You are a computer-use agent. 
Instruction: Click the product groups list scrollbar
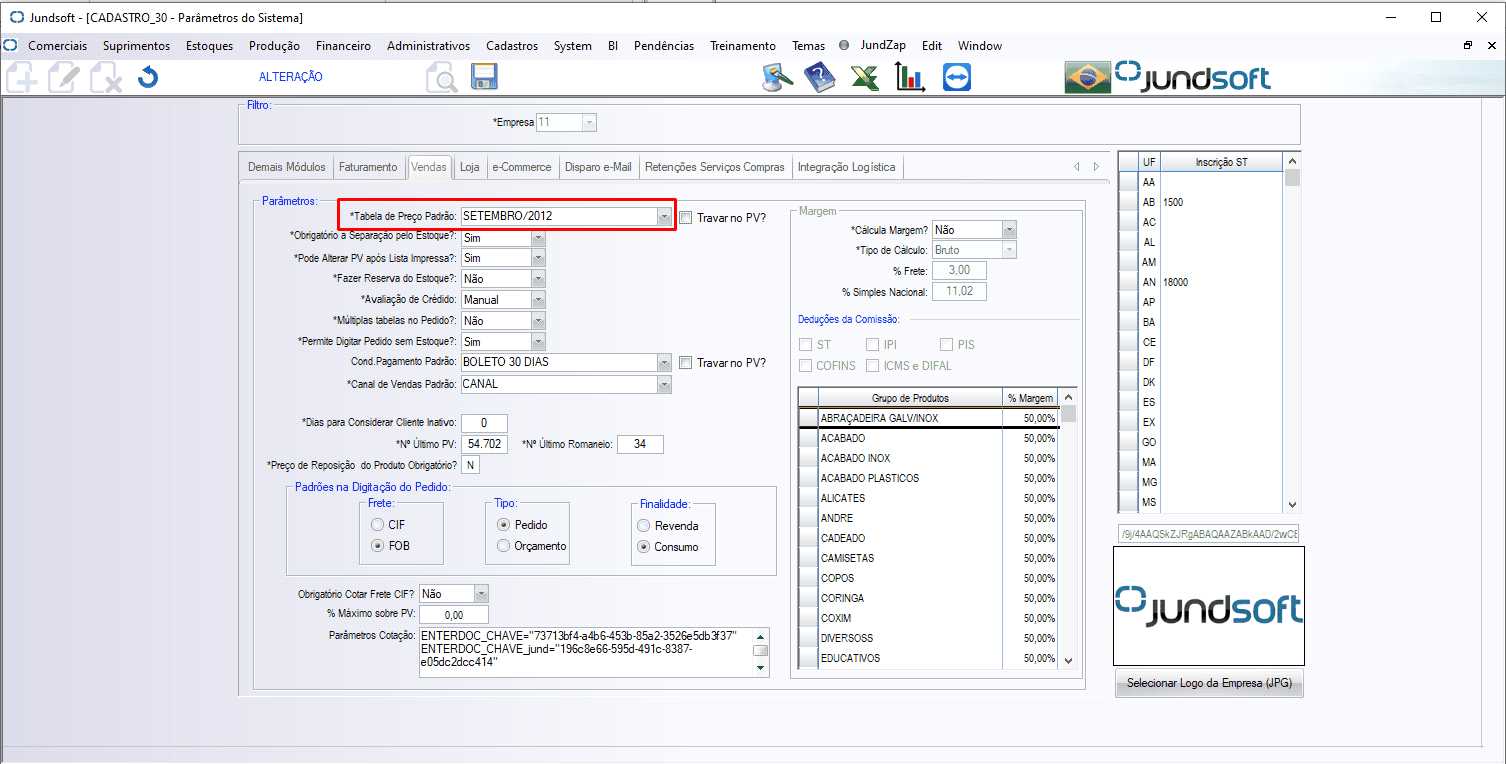pyautogui.click(x=1068, y=529)
